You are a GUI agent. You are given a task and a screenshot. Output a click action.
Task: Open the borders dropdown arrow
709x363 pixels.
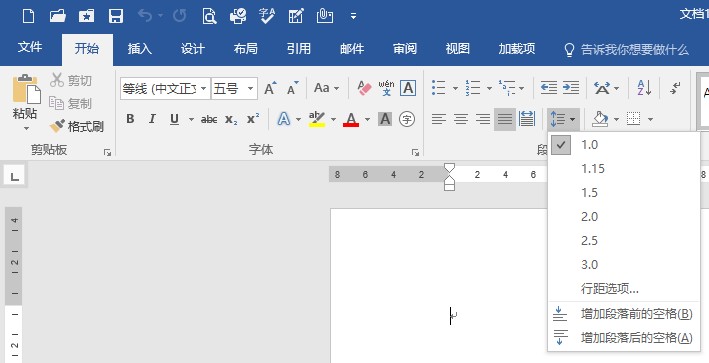(x=650, y=120)
